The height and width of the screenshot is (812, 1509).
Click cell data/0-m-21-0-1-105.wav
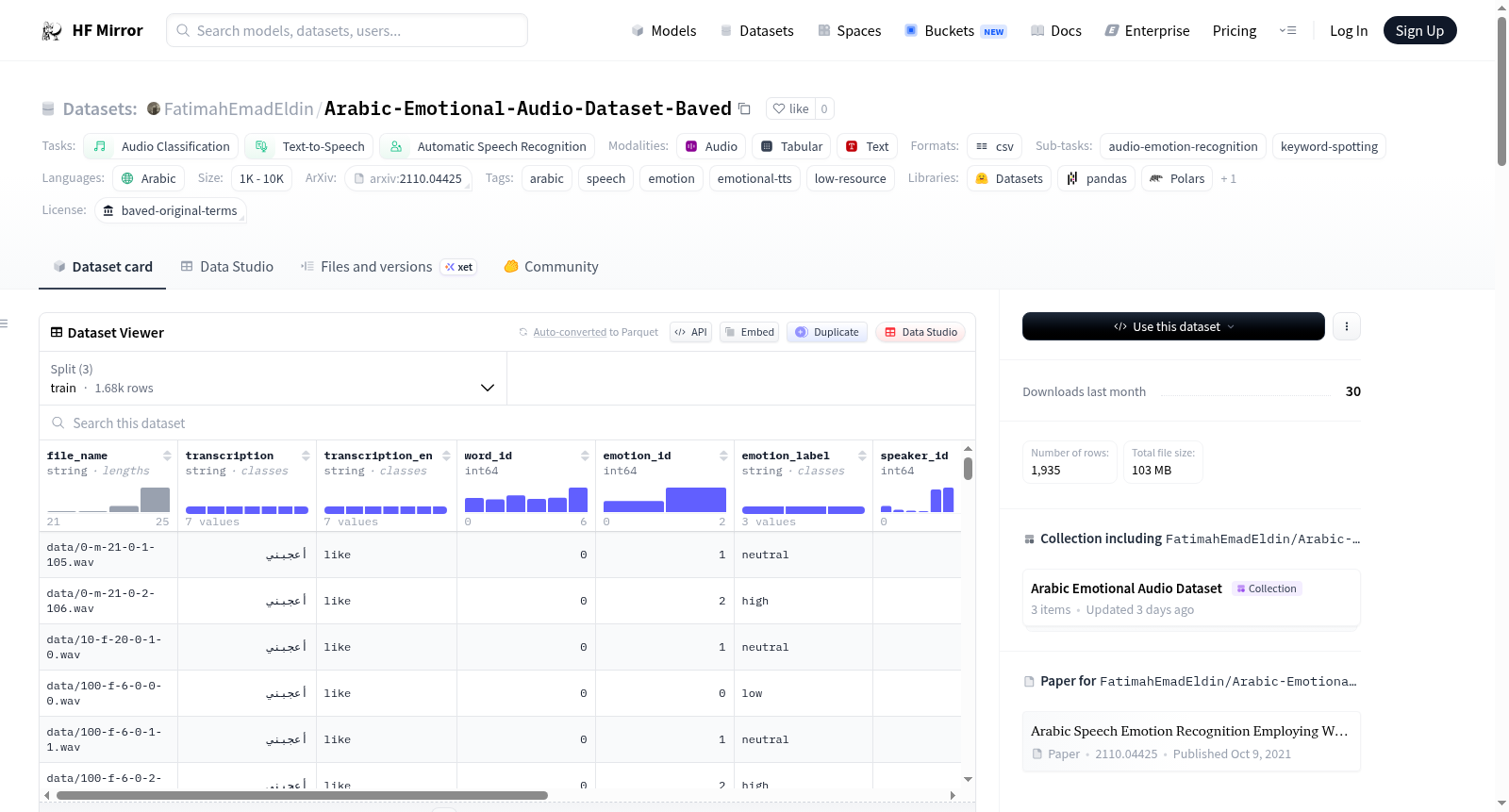pyautogui.click(x=108, y=555)
